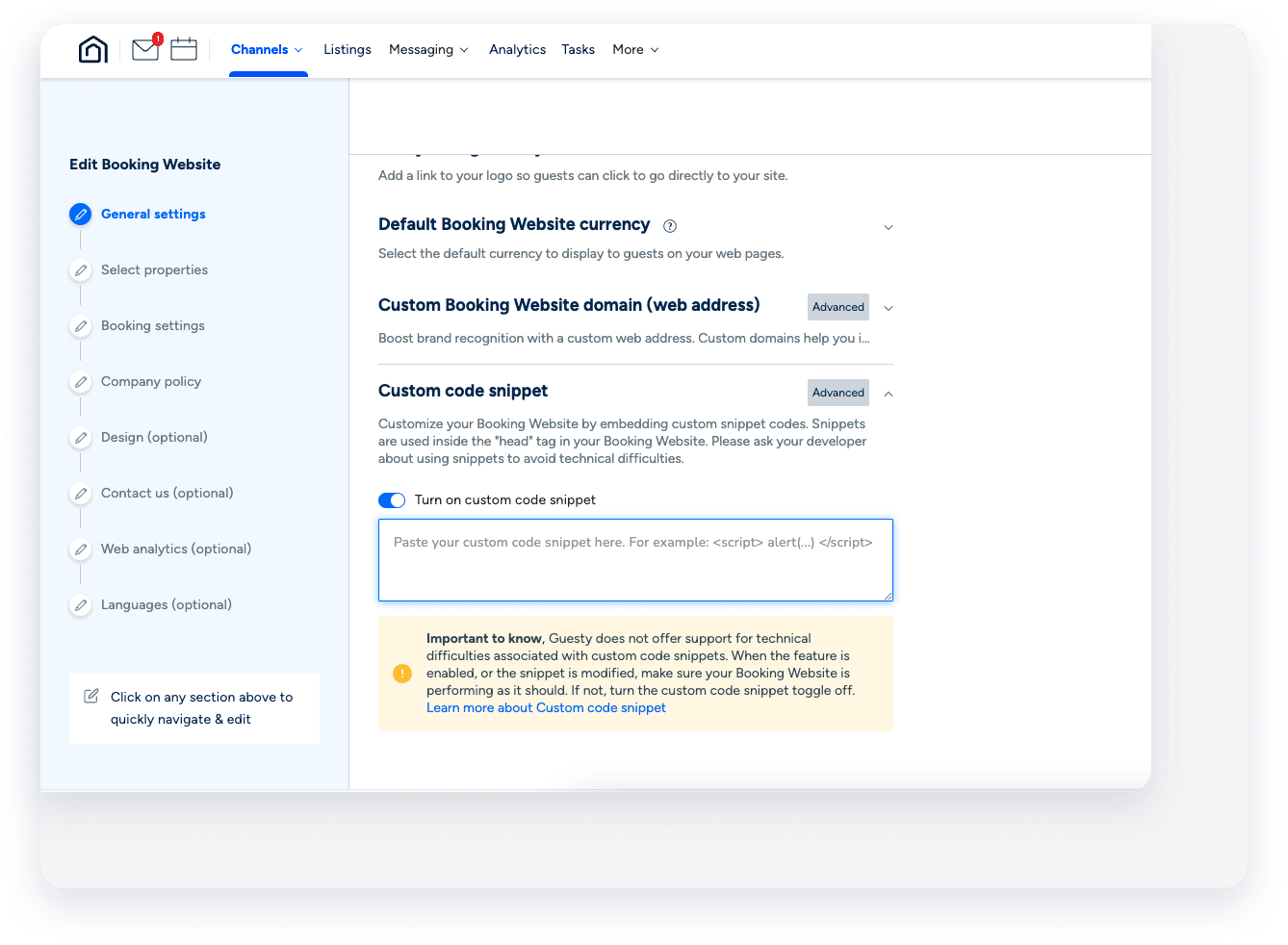Navigate to Select properties step
1288x945 pixels.
point(154,270)
